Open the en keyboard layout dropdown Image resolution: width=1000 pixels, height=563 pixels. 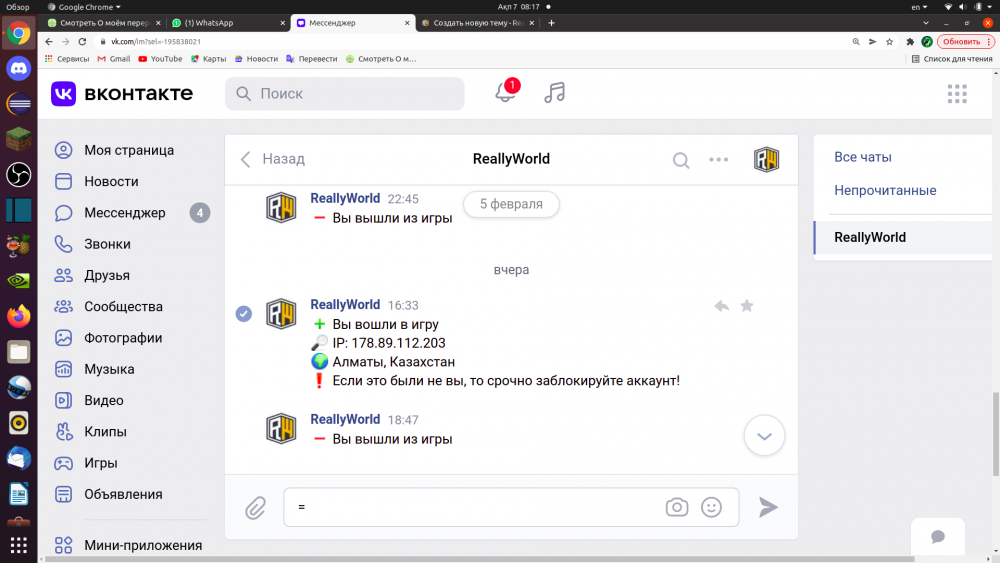[919, 7]
